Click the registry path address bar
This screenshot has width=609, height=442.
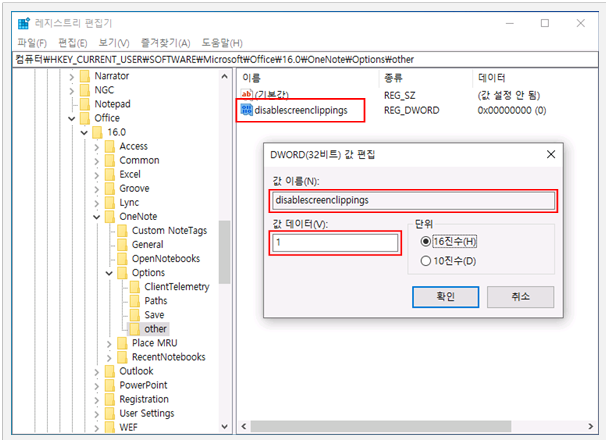click(x=305, y=59)
